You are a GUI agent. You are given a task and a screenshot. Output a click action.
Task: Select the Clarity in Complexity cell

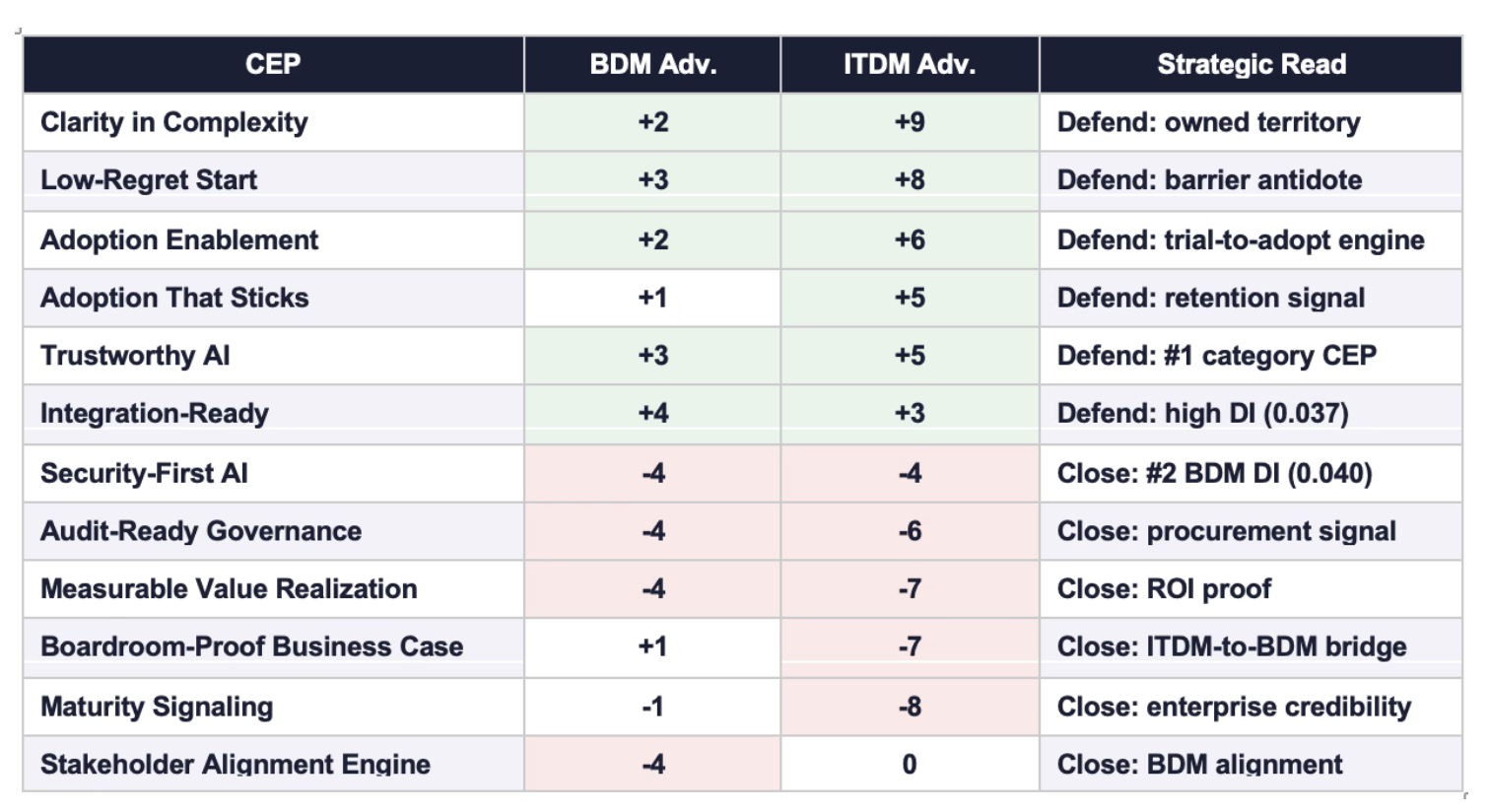(x=174, y=122)
